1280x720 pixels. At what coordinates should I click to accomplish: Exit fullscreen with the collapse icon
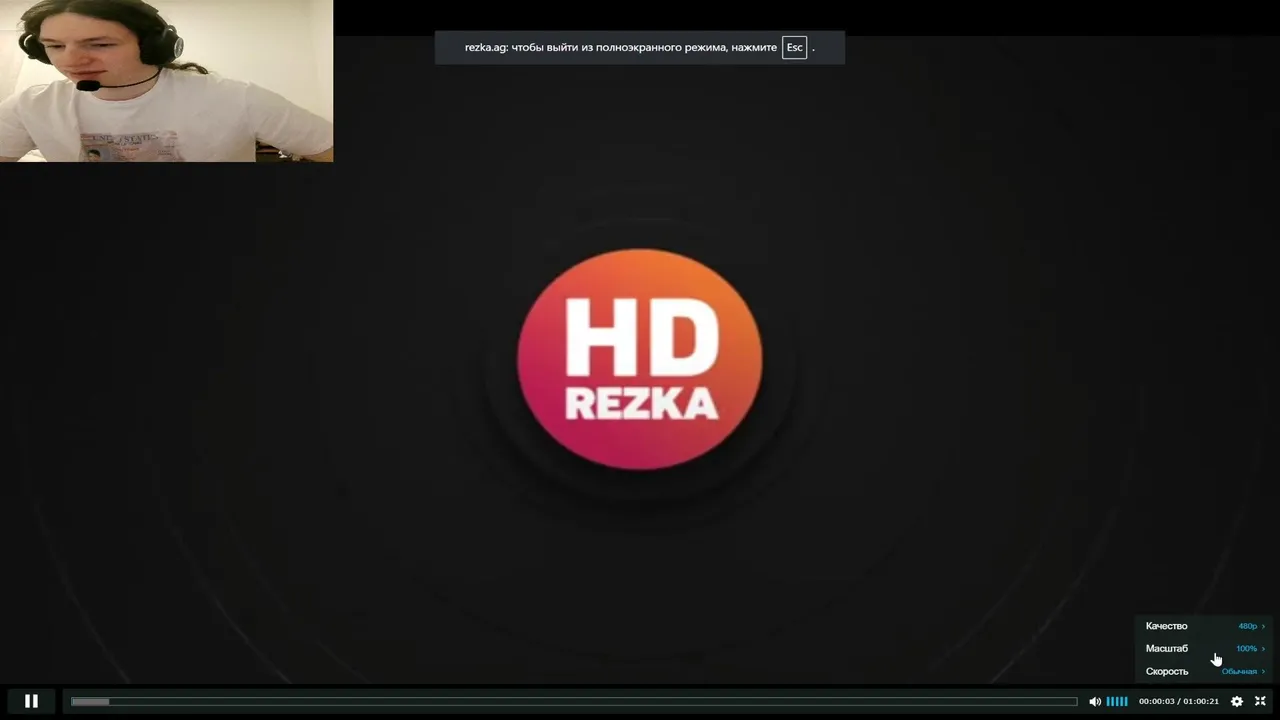click(x=1261, y=702)
